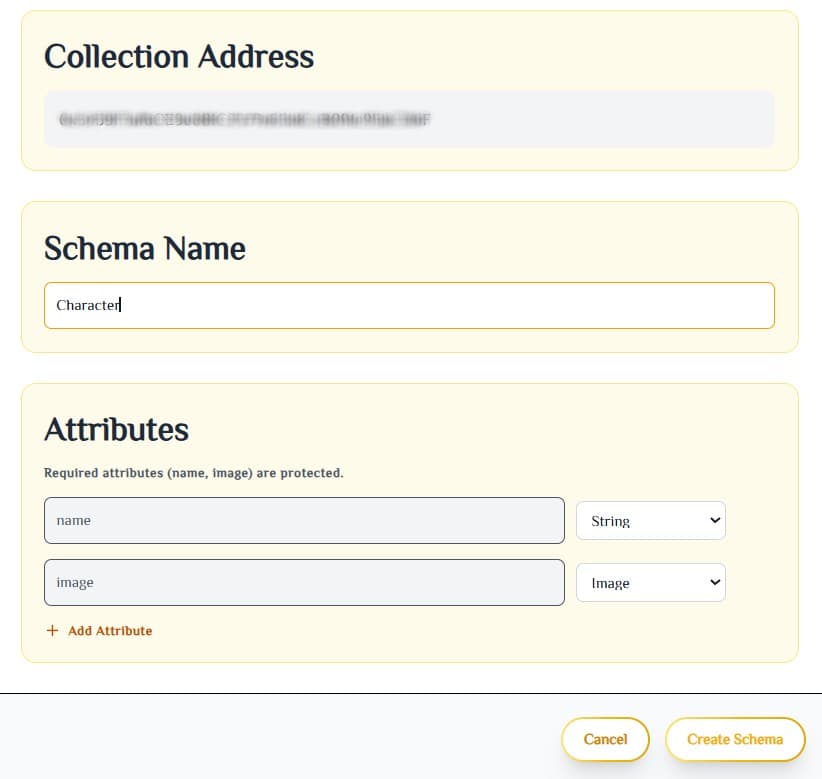The height and width of the screenshot is (779, 822).
Task: Click the protected image attribute field
Action: [x=304, y=583]
